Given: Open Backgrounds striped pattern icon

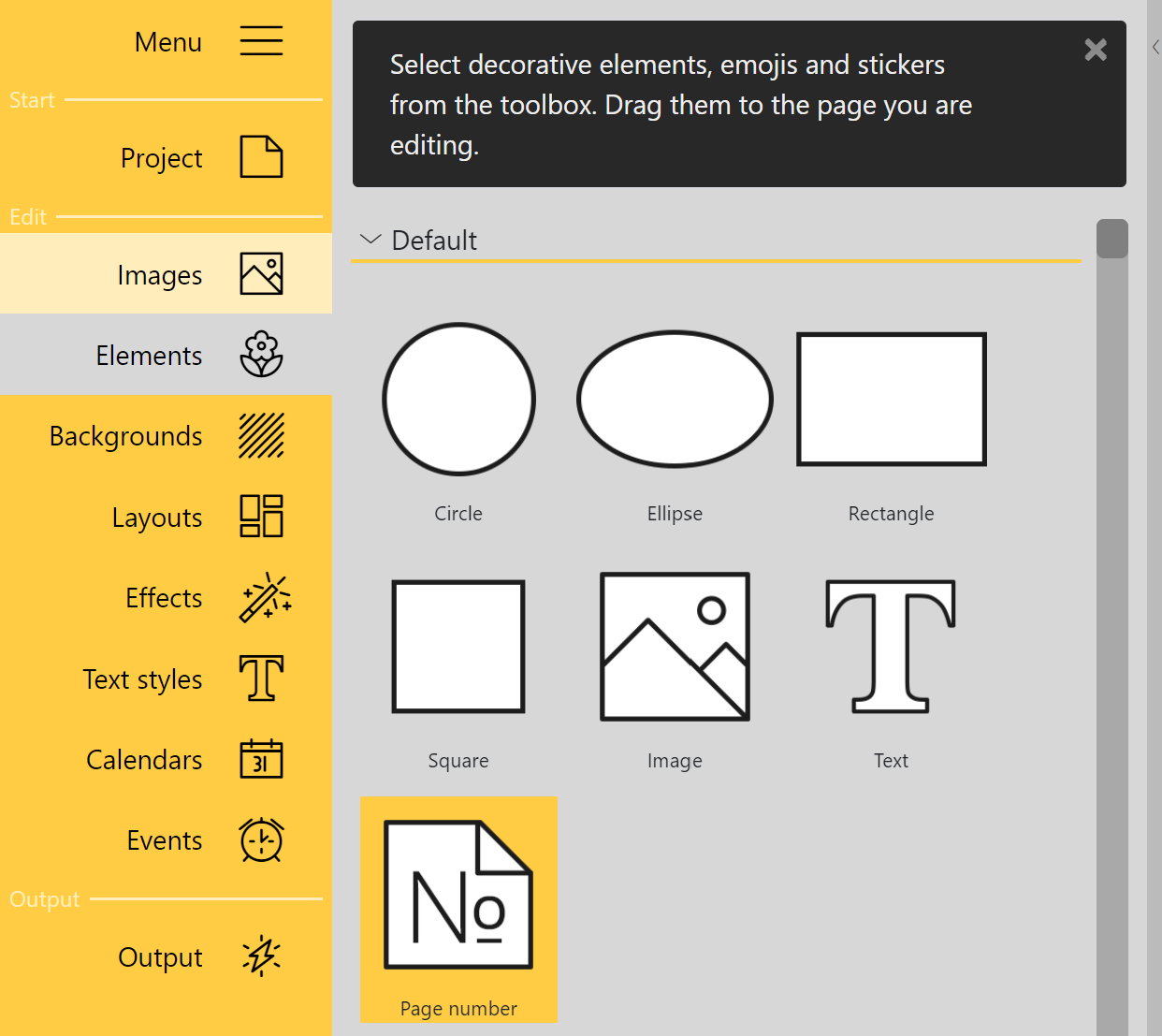Looking at the screenshot, I should [x=261, y=436].
